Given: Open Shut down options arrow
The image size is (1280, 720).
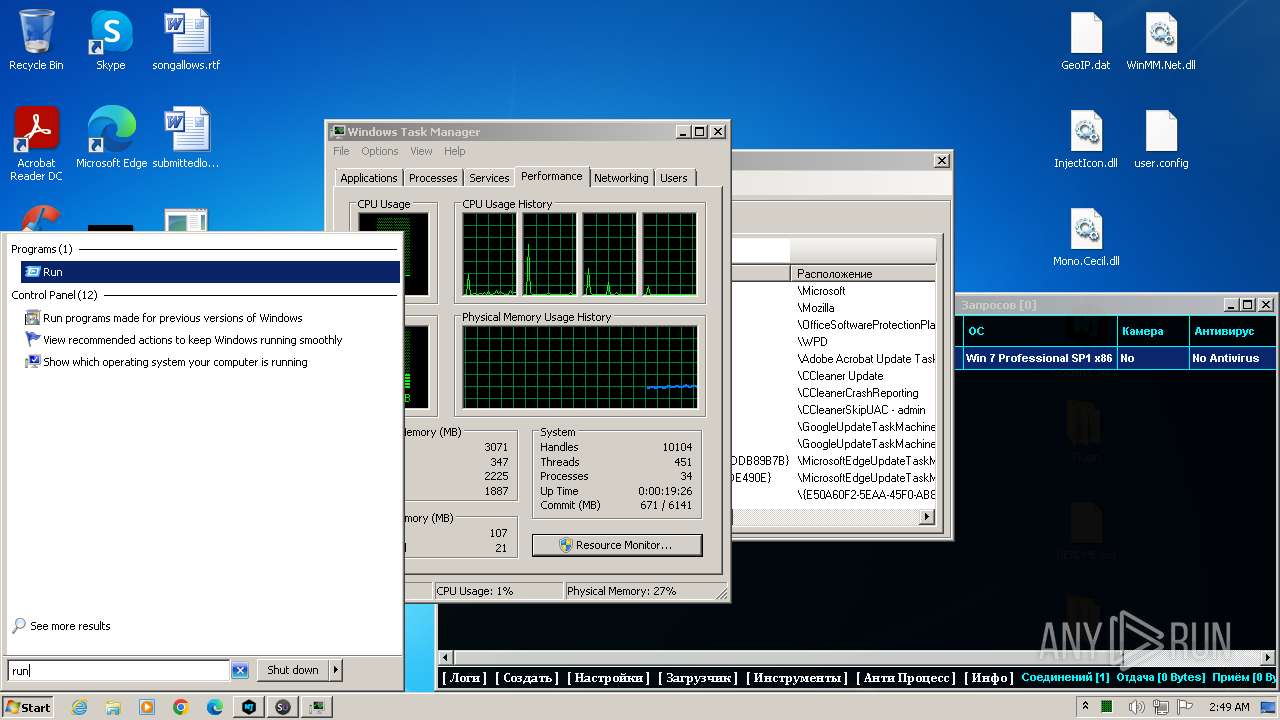Looking at the screenshot, I should (336, 670).
